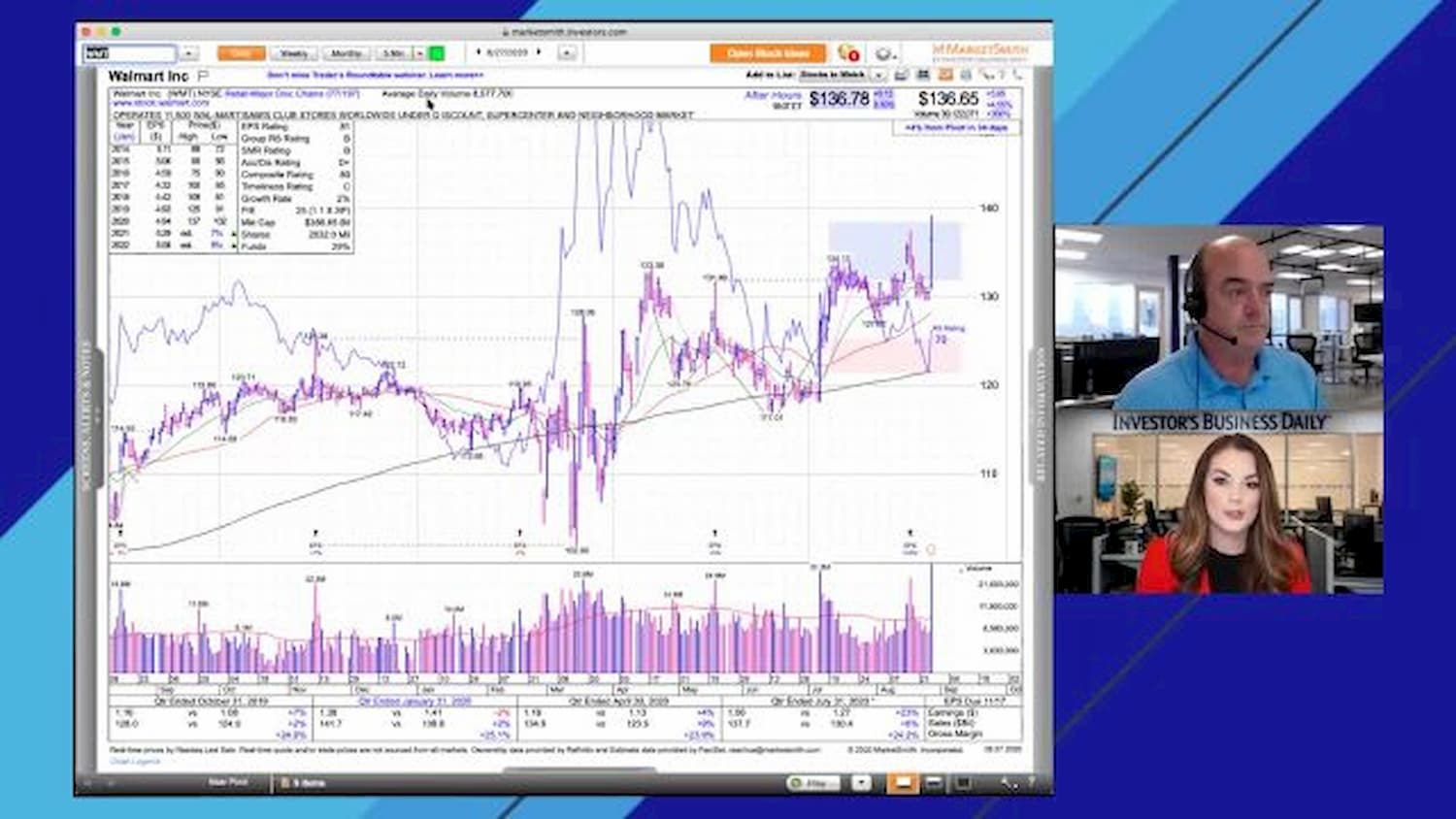Click the Qtr Ended January 31, 2020 header
This screenshot has width=1456, height=819.
point(414,701)
